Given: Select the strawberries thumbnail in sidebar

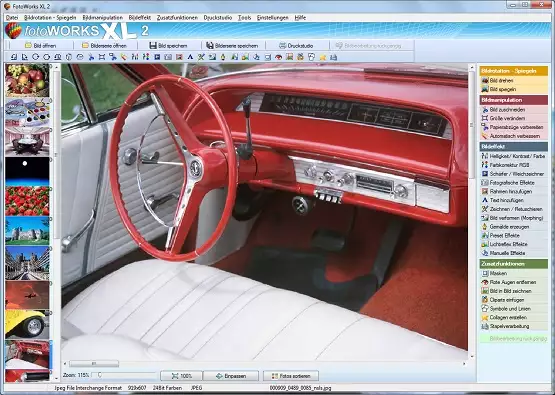Looking at the screenshot, I should click(x=27, y=201).
